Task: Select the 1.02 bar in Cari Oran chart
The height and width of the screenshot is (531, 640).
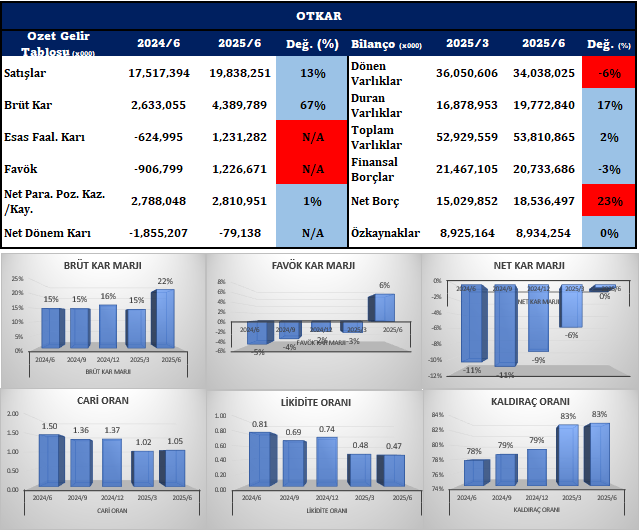Action: pos(142,469)
